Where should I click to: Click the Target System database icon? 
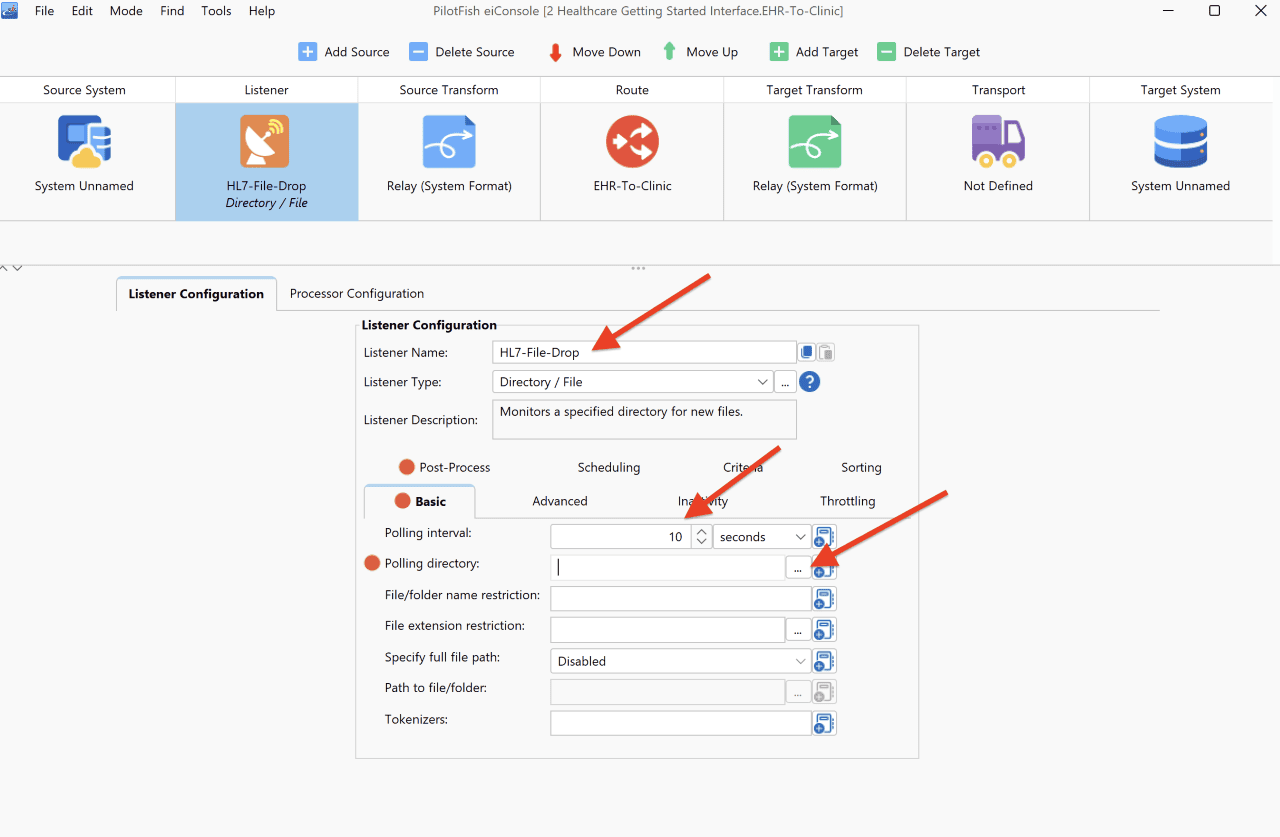click(x=1181, y=141)
